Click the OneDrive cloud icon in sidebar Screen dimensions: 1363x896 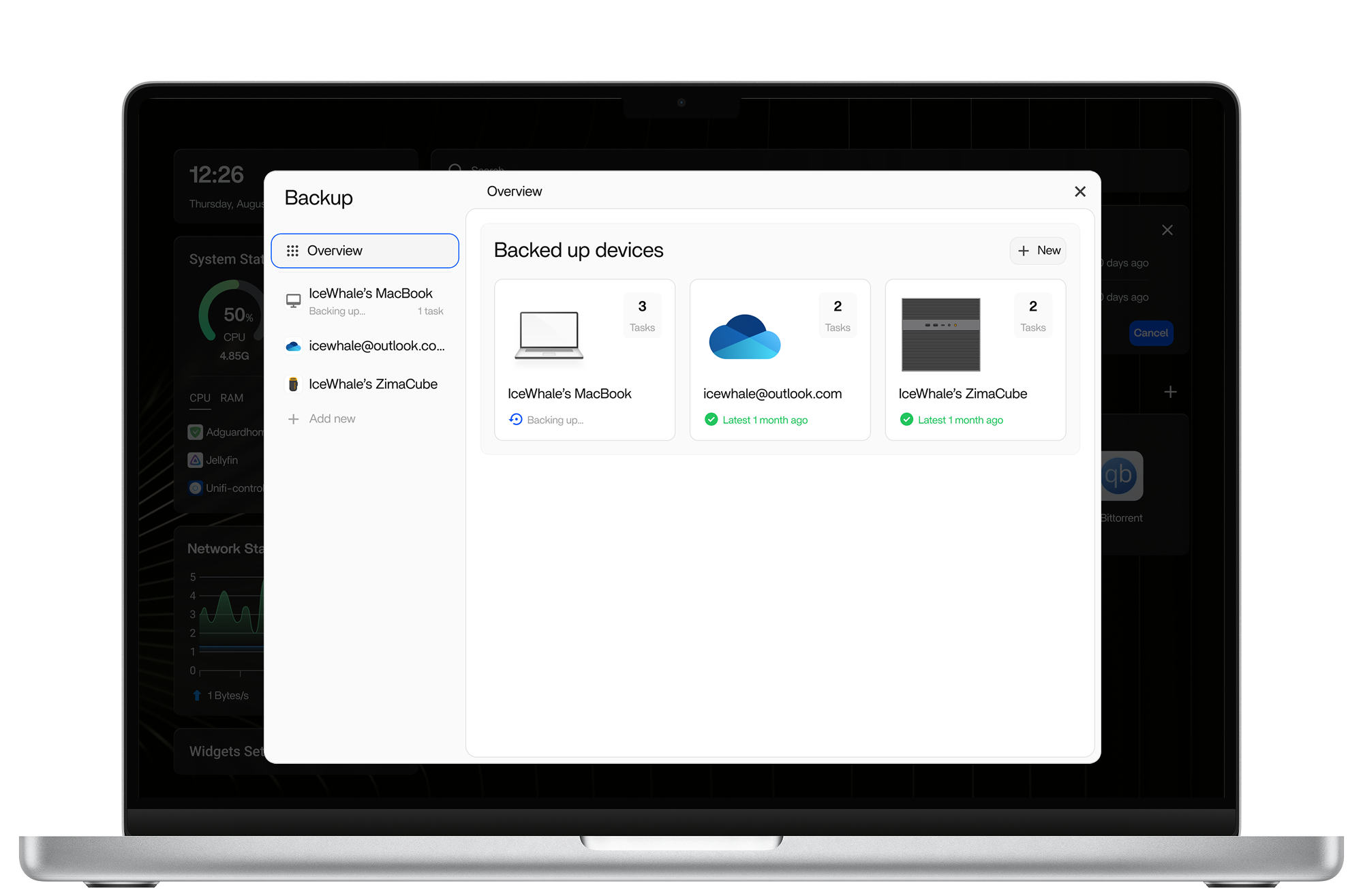[x=293, y=346]
